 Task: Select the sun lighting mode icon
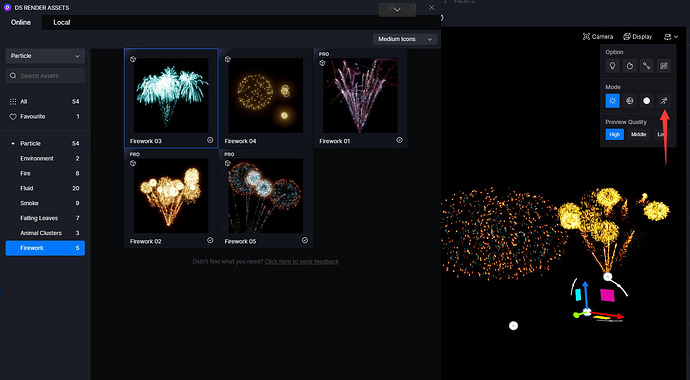click(612, 101)
